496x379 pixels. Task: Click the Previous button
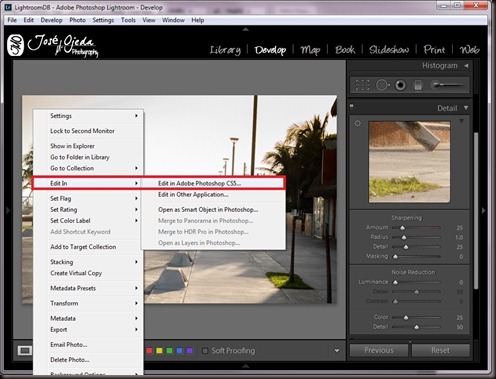379,350
